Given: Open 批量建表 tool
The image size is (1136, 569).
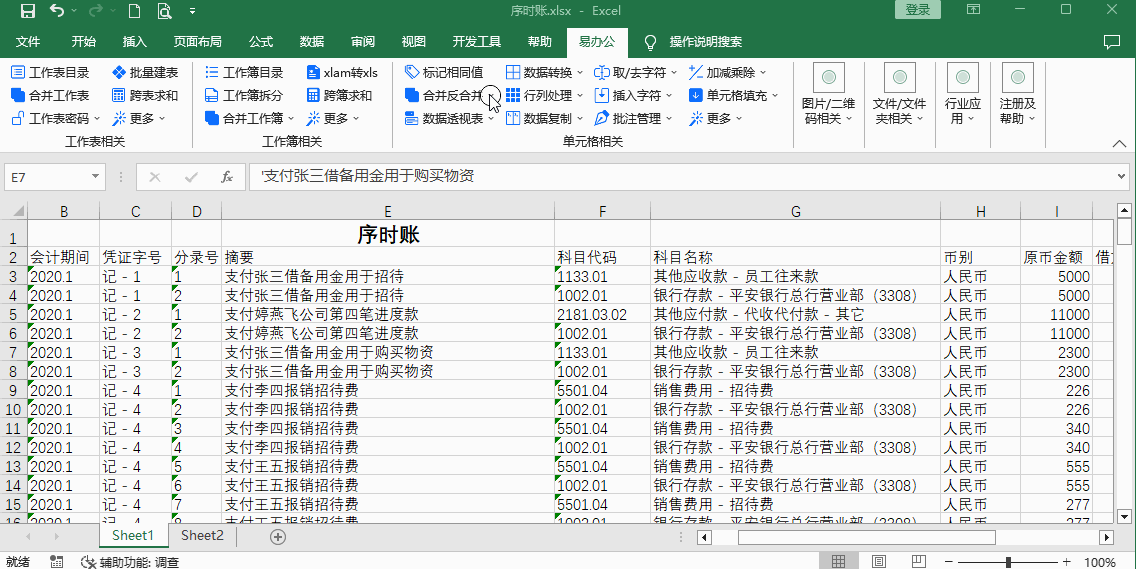Looking at the screenshot, I should click(x=145, y=72).
